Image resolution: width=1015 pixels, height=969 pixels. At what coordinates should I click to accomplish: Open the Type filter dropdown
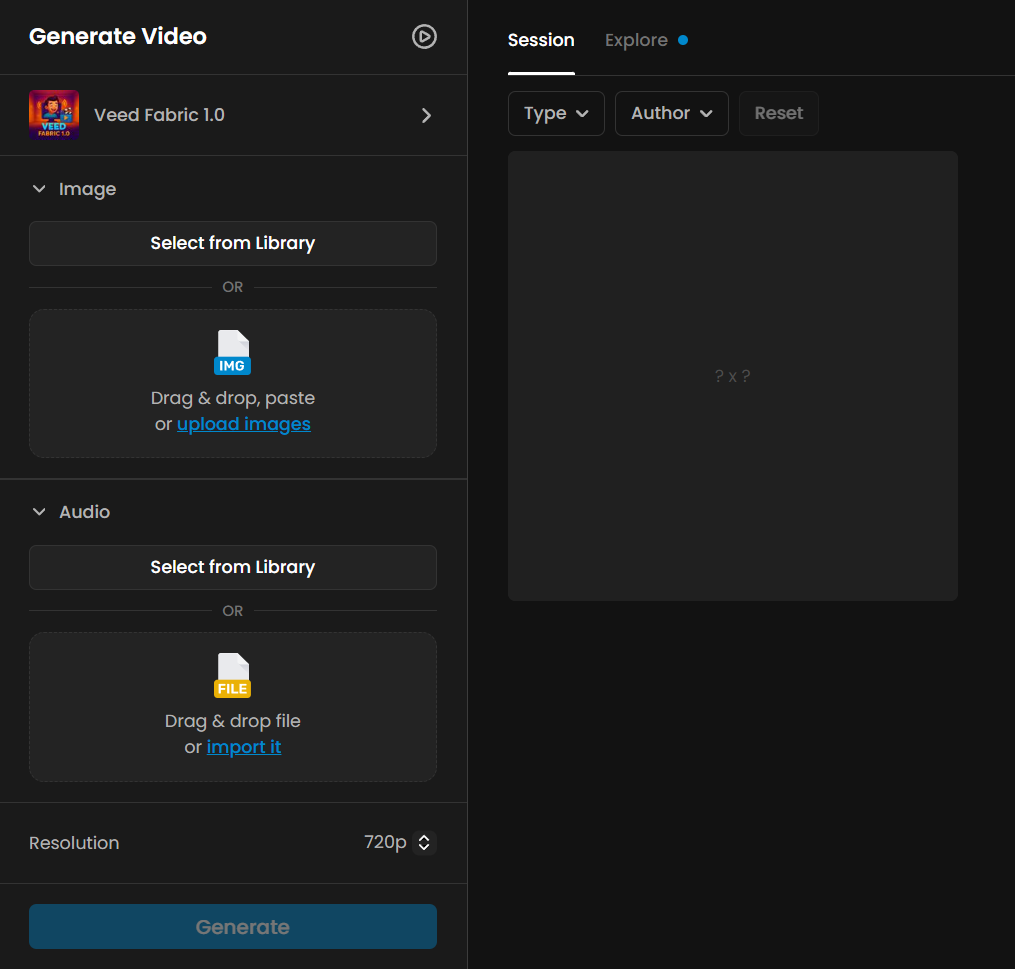[556, 113]
